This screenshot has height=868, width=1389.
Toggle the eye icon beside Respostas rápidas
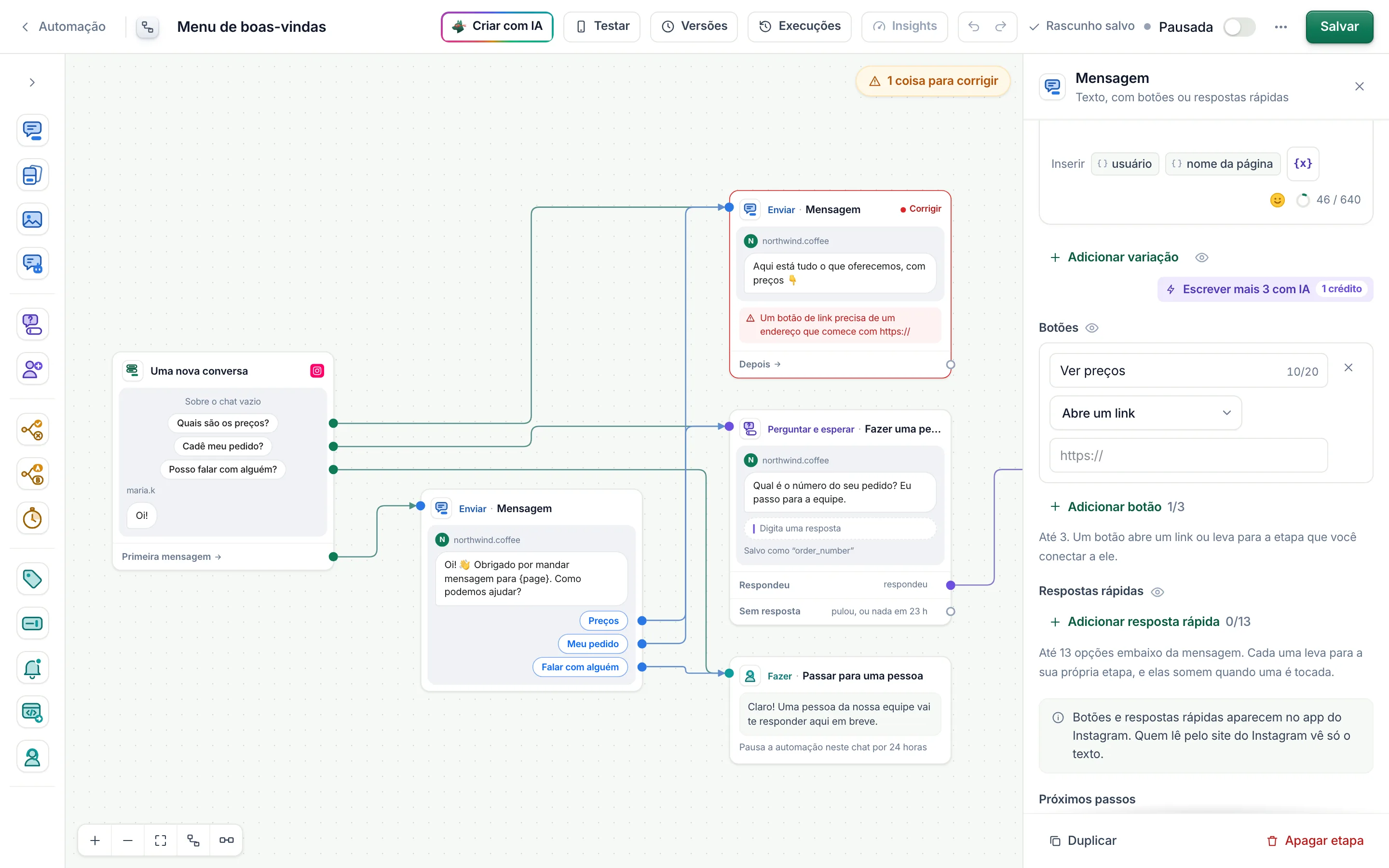[x=1157, y=592]
